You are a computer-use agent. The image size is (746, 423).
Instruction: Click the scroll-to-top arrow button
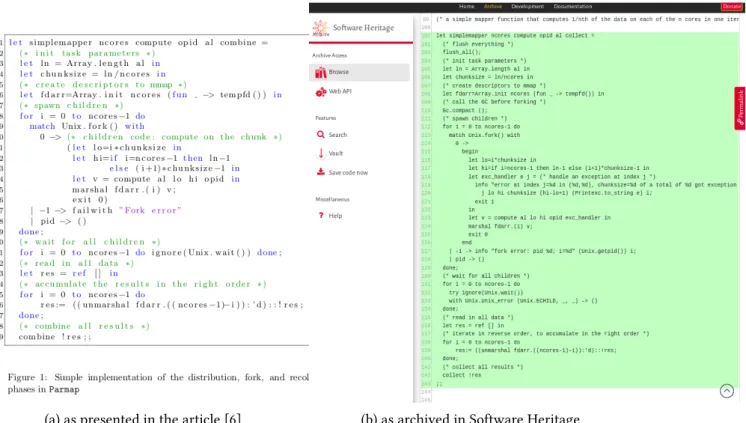pyautogui.click(x=726, y=391)
